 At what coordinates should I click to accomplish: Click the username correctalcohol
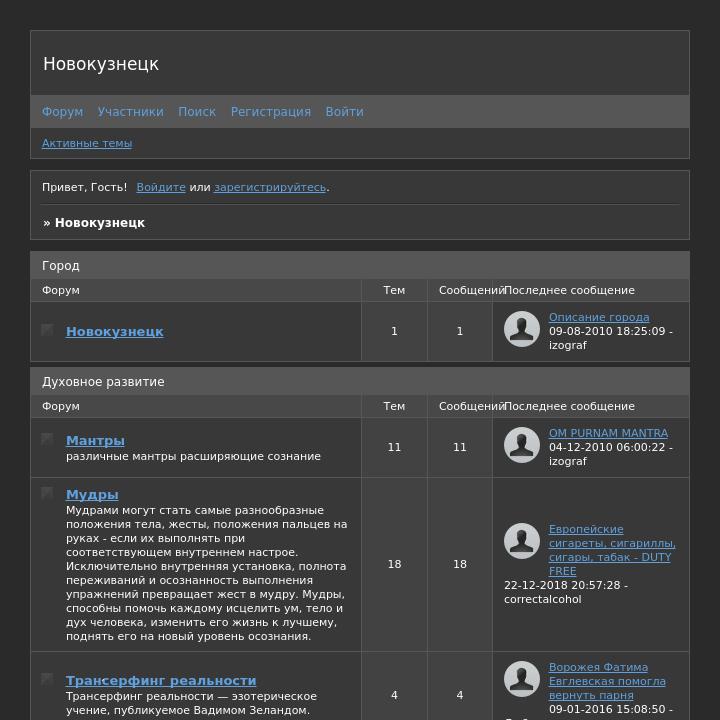click(542, 599)
